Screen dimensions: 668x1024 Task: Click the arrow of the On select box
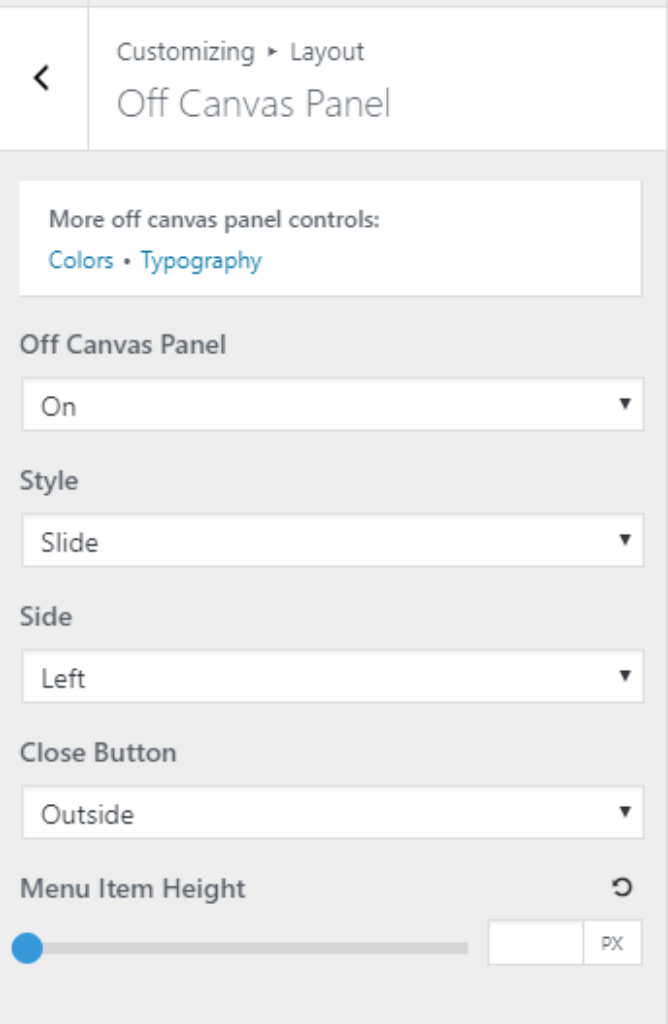(x=625, y=404)
